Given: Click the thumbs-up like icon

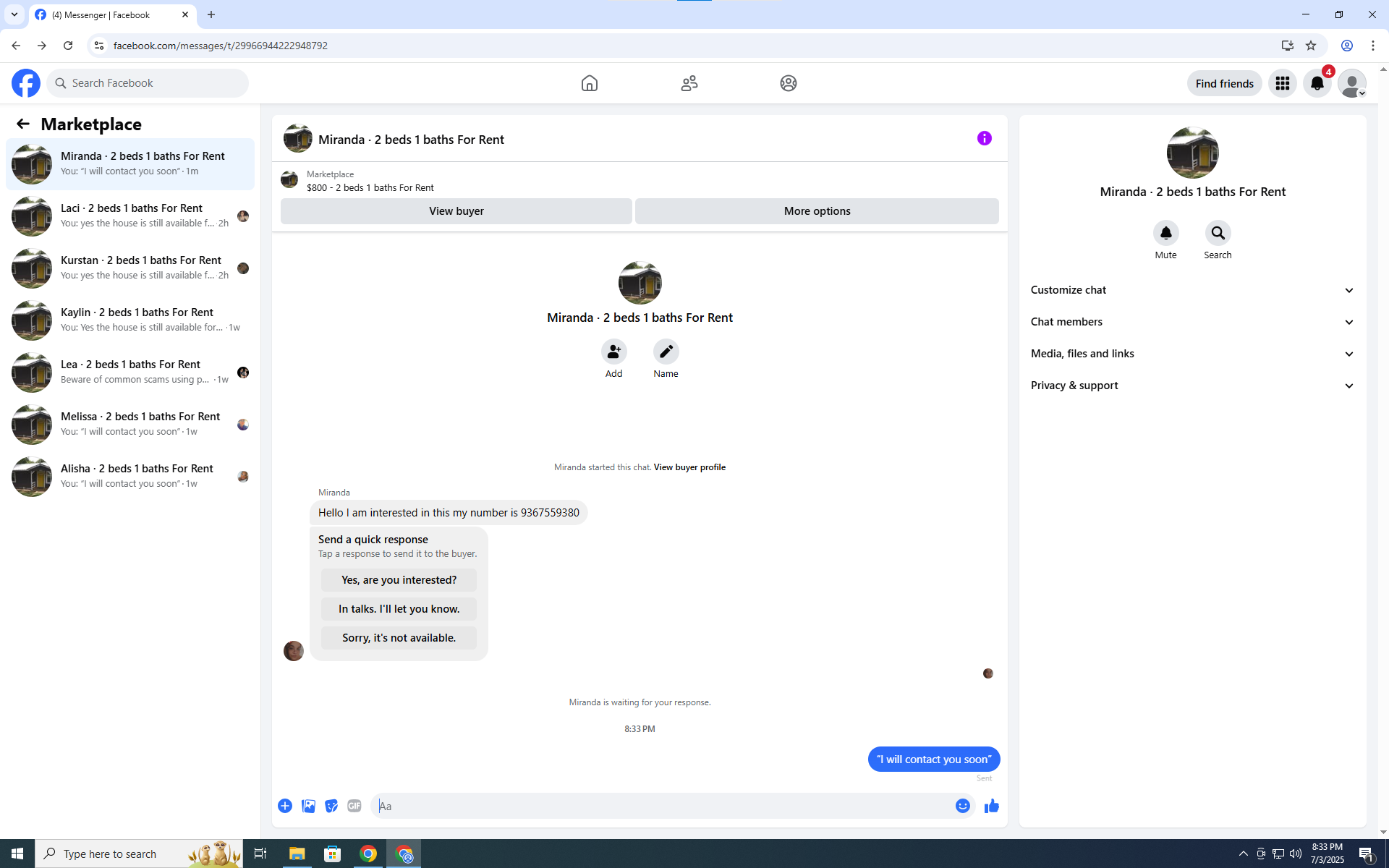Looking at the screenshot, I should [x=991, y=806].
